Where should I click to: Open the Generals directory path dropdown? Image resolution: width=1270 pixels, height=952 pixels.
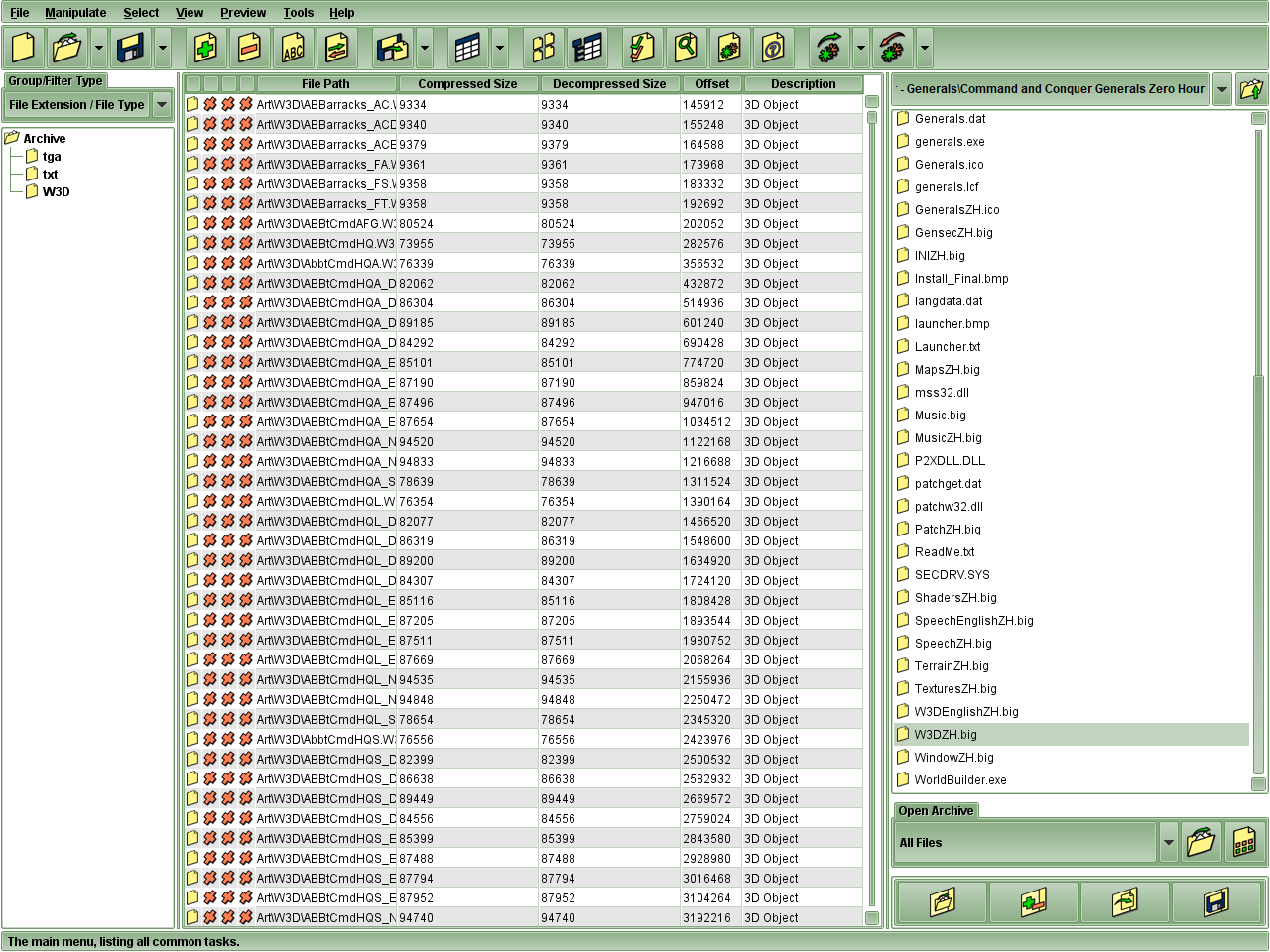(1222, 89)
